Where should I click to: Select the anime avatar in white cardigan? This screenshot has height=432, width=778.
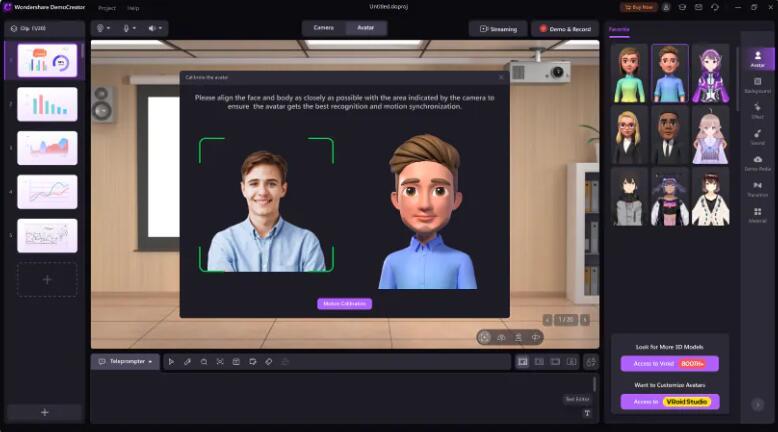tap(710, 197)
